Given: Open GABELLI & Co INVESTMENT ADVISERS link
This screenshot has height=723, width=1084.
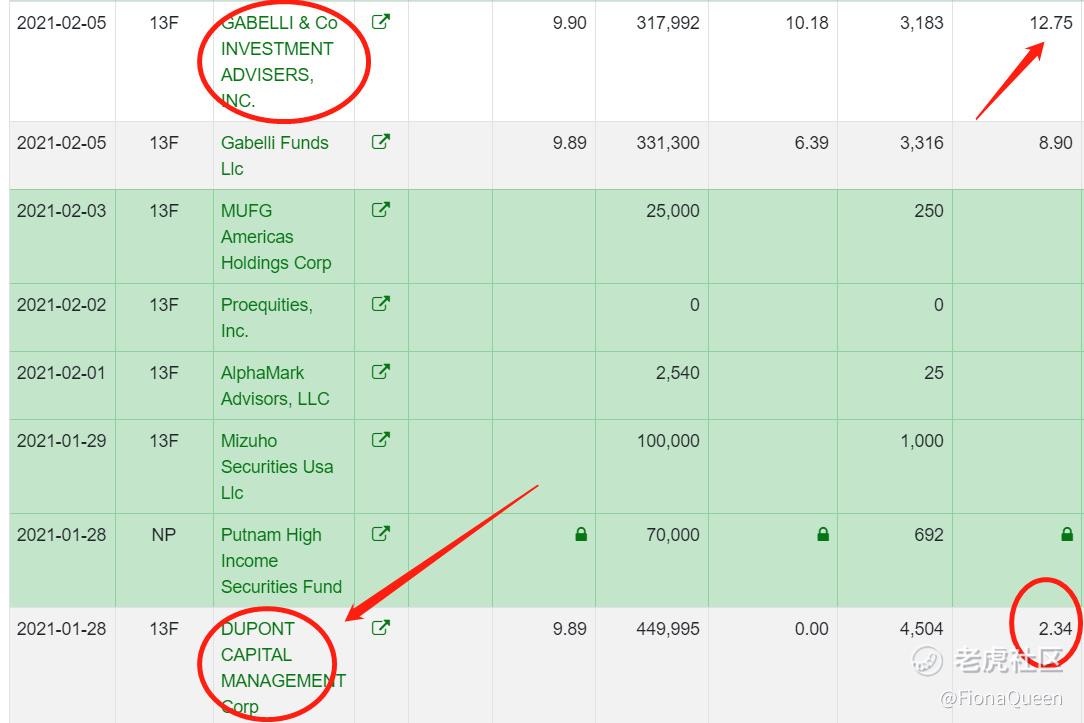Looking at the screenshot, I should coord(279,62).
